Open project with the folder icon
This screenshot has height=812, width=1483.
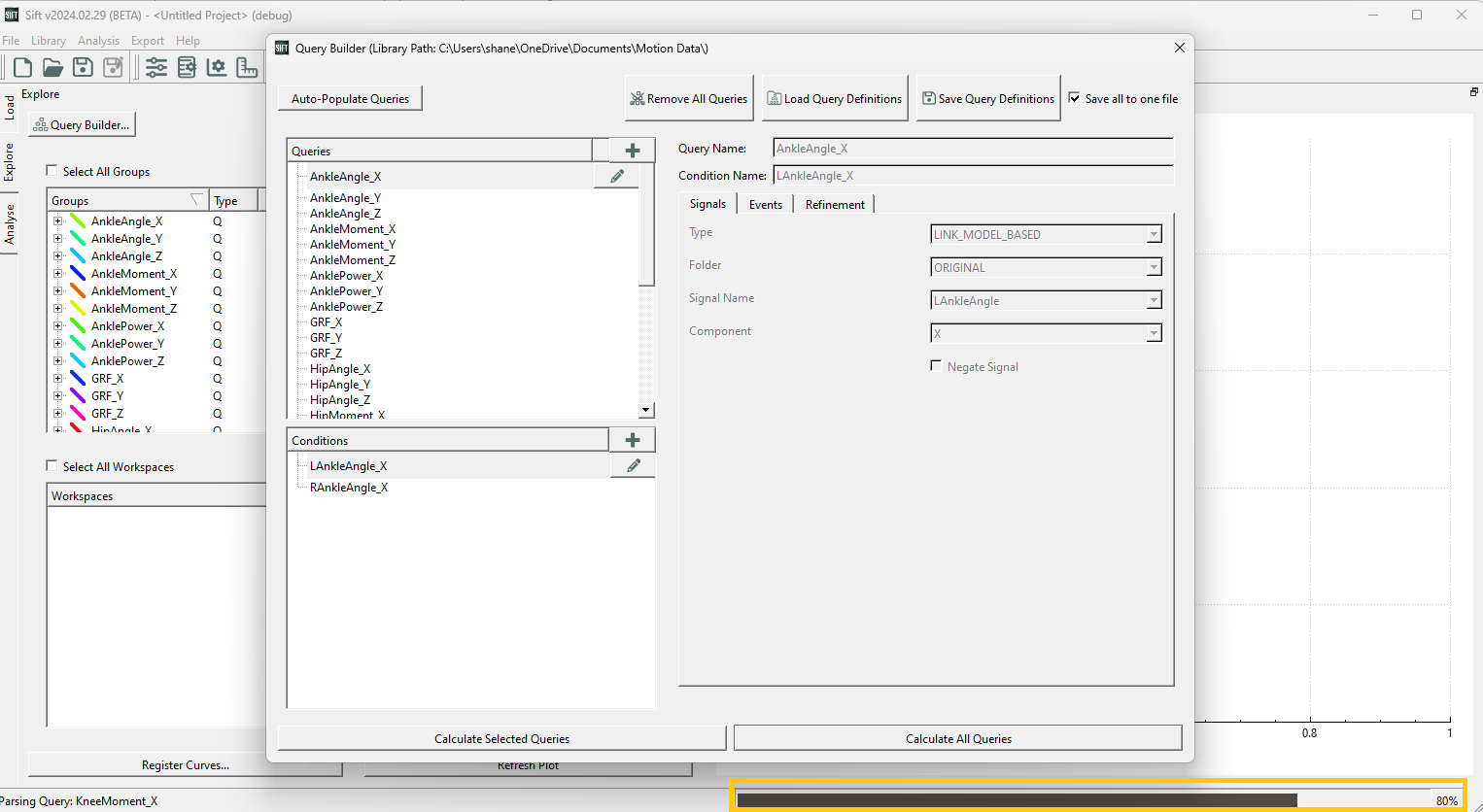coord(52,67)
